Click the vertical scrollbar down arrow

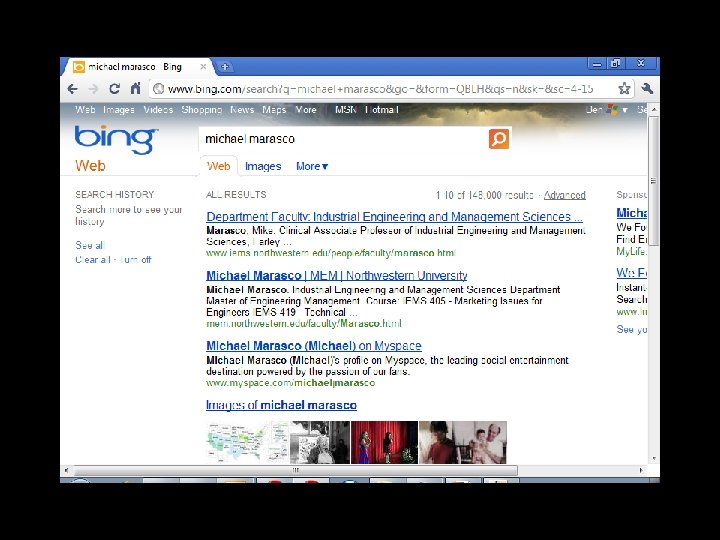coord(654,458)
